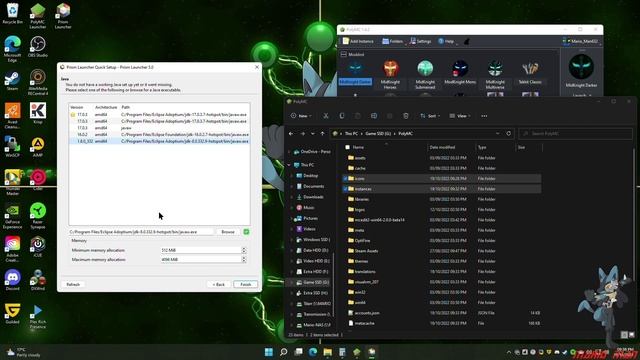Open File Explorer see-more ellipsis menu
The width and height of the screenshot is (640, 360).
coord(484,116)
